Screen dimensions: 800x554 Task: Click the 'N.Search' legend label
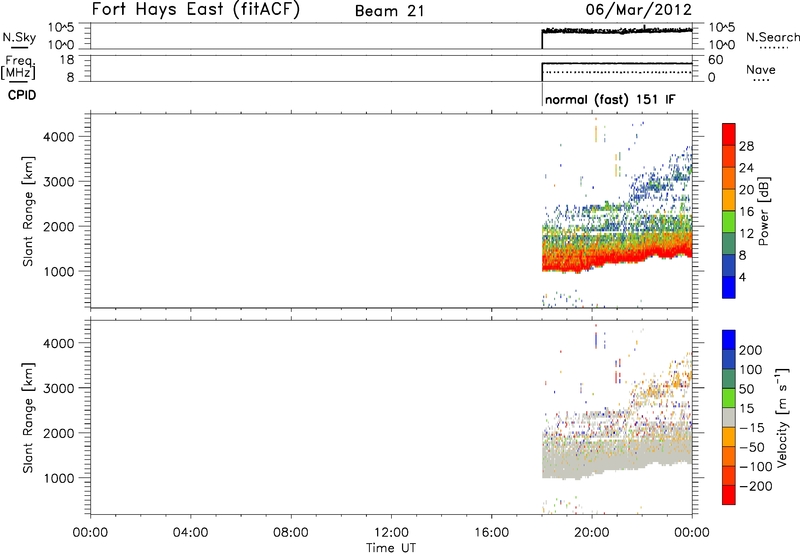772,37
